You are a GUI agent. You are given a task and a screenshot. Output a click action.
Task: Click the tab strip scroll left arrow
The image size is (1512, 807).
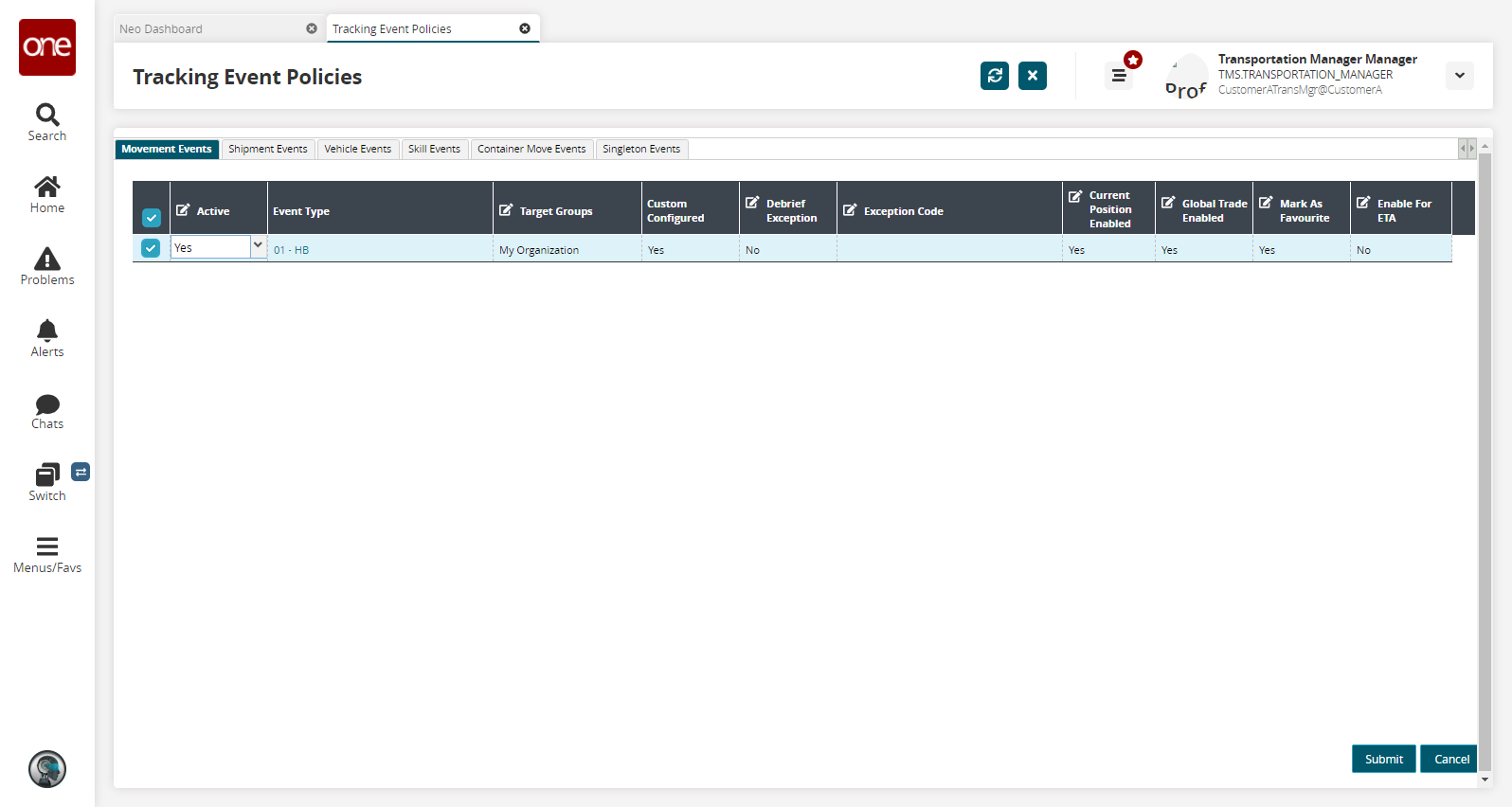click(x=1463, y=149)
